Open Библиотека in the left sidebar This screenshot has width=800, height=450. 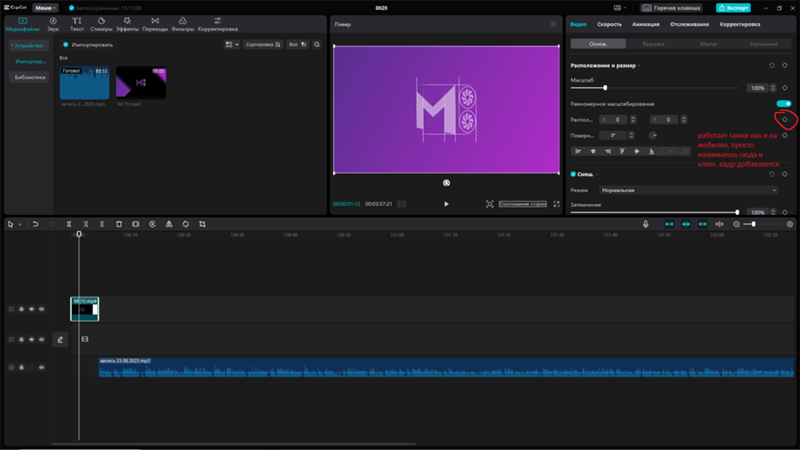point(30,77)
